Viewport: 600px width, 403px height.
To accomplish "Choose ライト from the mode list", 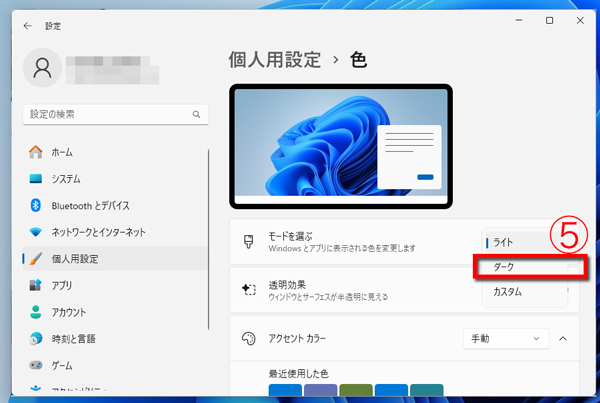I will click(516, 242).
